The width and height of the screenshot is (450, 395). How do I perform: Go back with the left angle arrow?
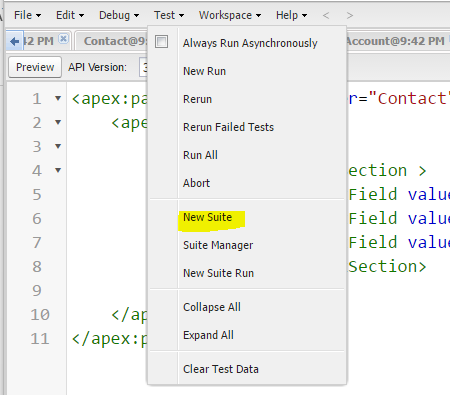click(326, 15)
